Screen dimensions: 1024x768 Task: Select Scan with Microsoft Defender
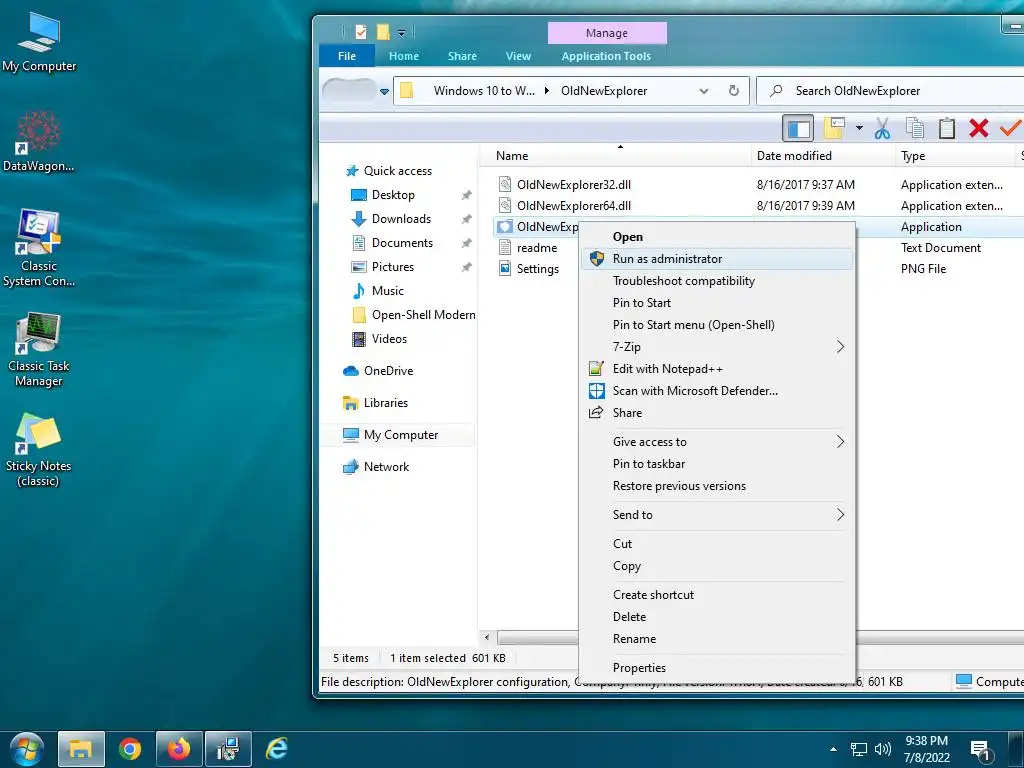[716, 391]
